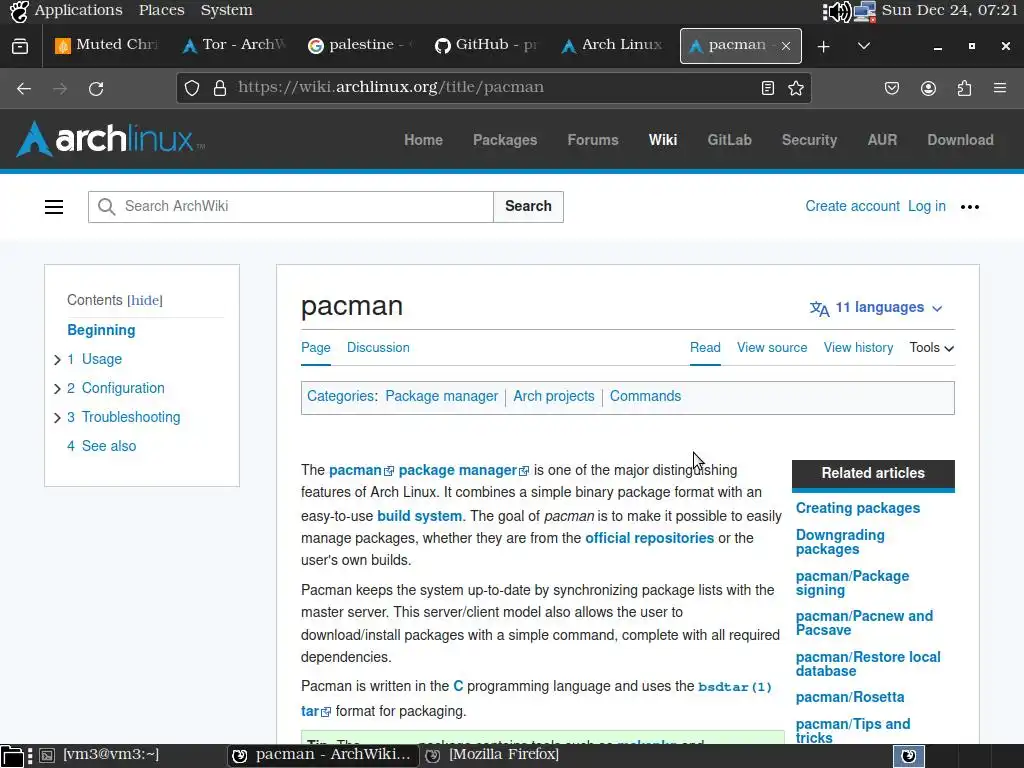This screenshot has height=768, width=1024.
Task: Click Forums in the Arch navigation bar
Action: tap(593, 140)
